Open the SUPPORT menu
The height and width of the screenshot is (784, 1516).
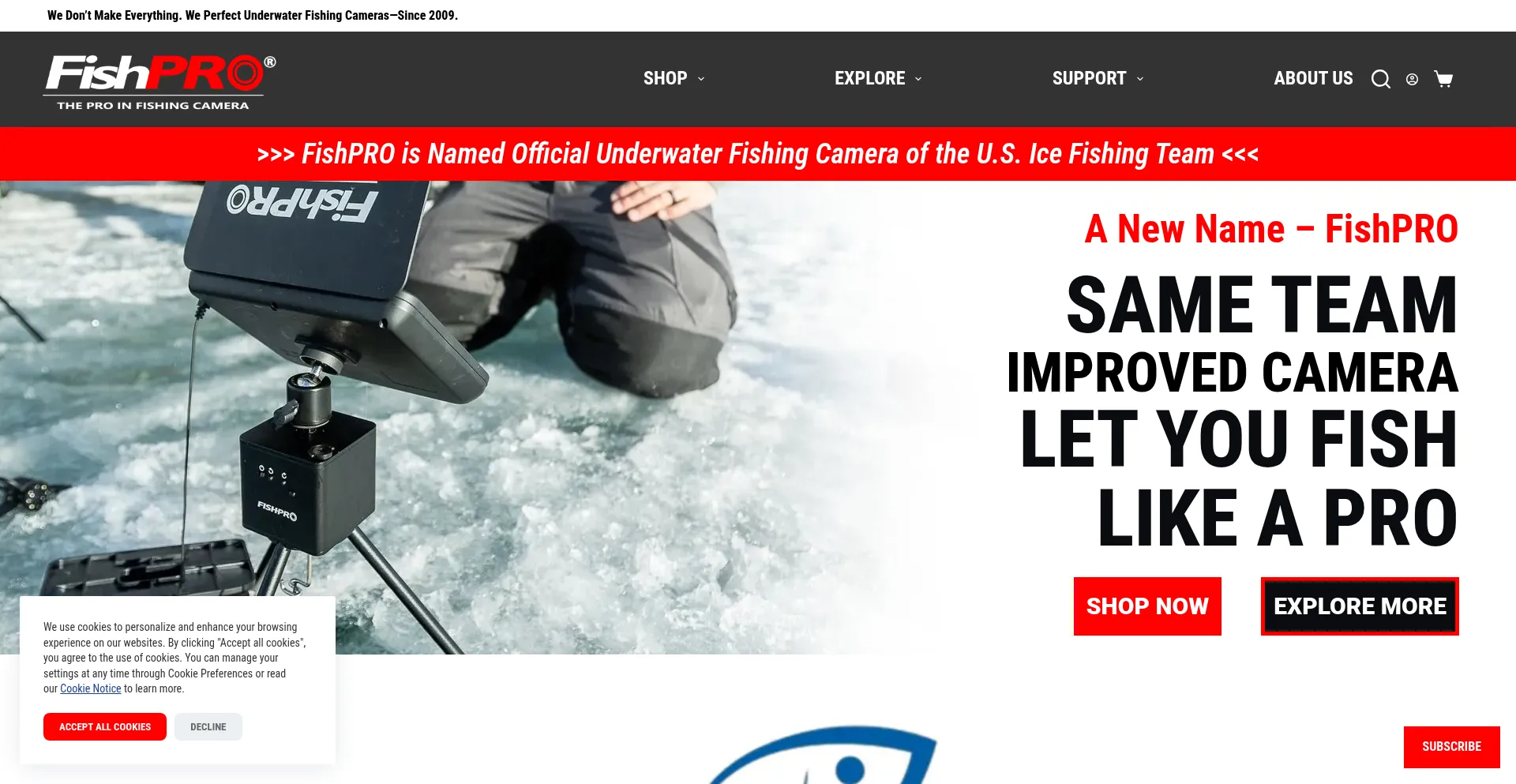click(1089, 78)
